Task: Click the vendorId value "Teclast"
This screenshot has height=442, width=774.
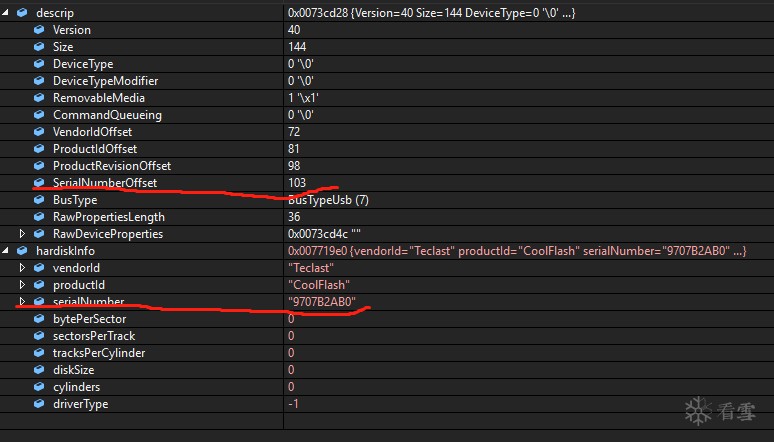Action: click(x=310, y=268)
